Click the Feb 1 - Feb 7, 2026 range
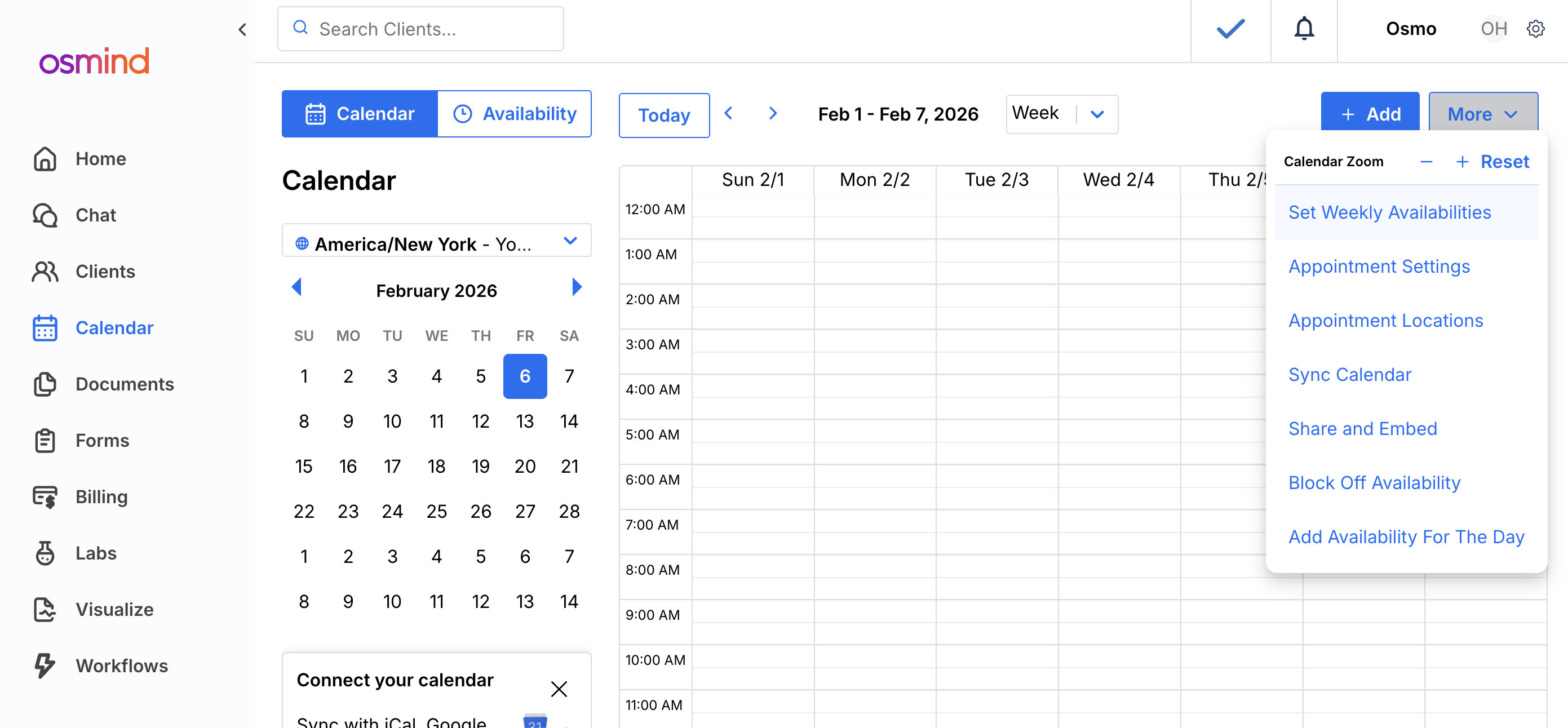This screenshot has width=1568, height=728. (x=898, y=114)
